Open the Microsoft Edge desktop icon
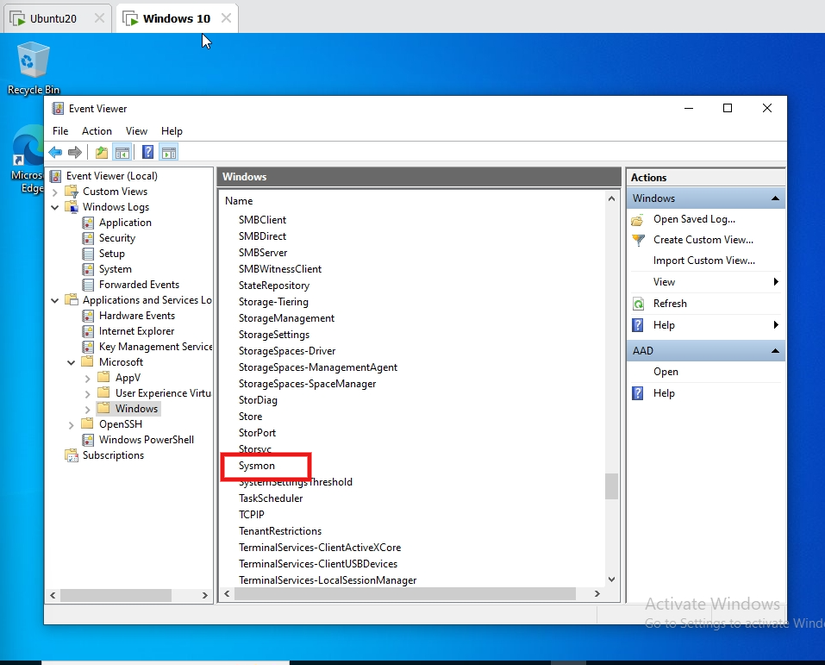 27,159
